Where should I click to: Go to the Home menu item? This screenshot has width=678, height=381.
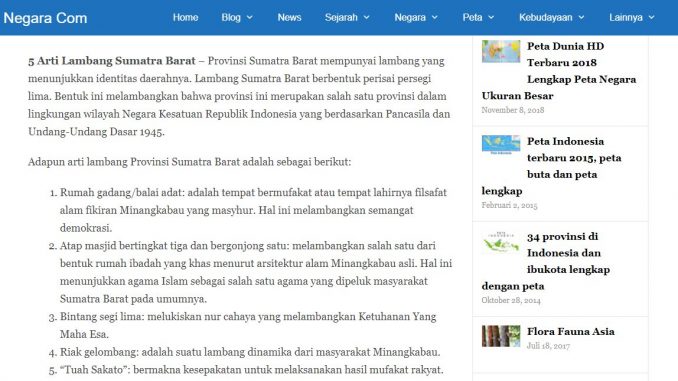185,17
